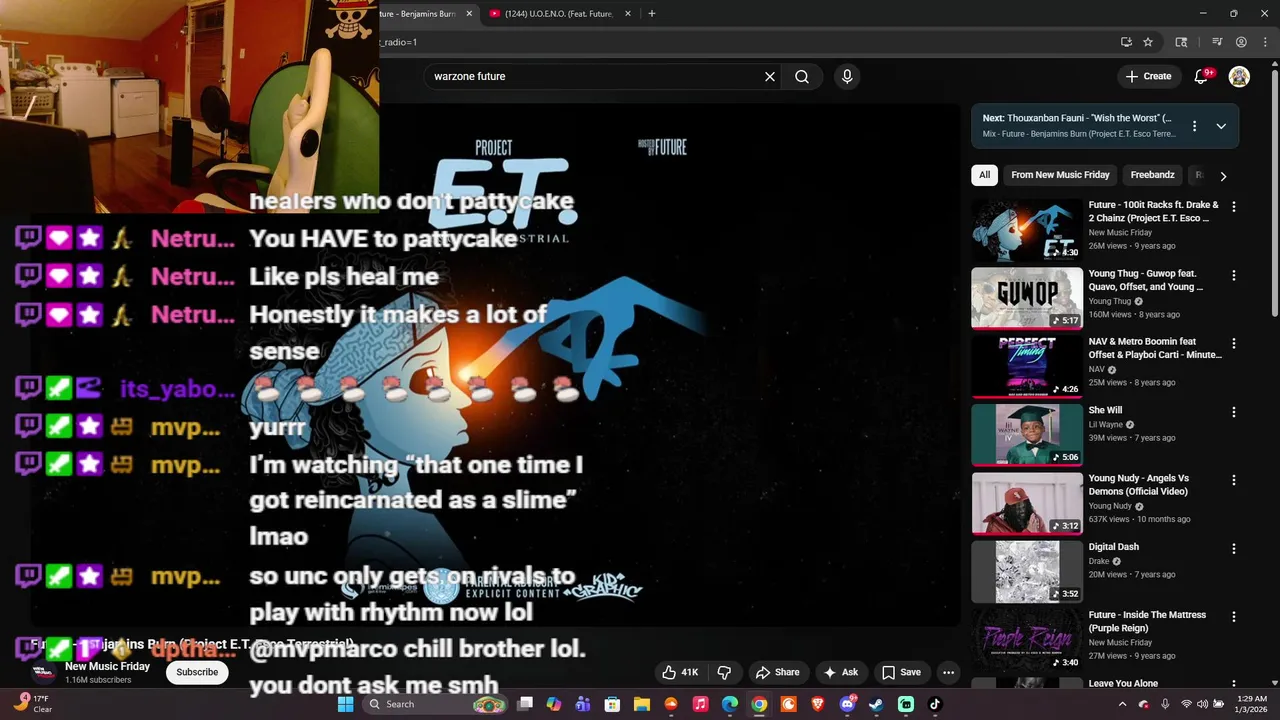This screenshot has height=720, width=1280.
Task: Open Microsoft Edge from the taskbar
Action: click(730, 704)
